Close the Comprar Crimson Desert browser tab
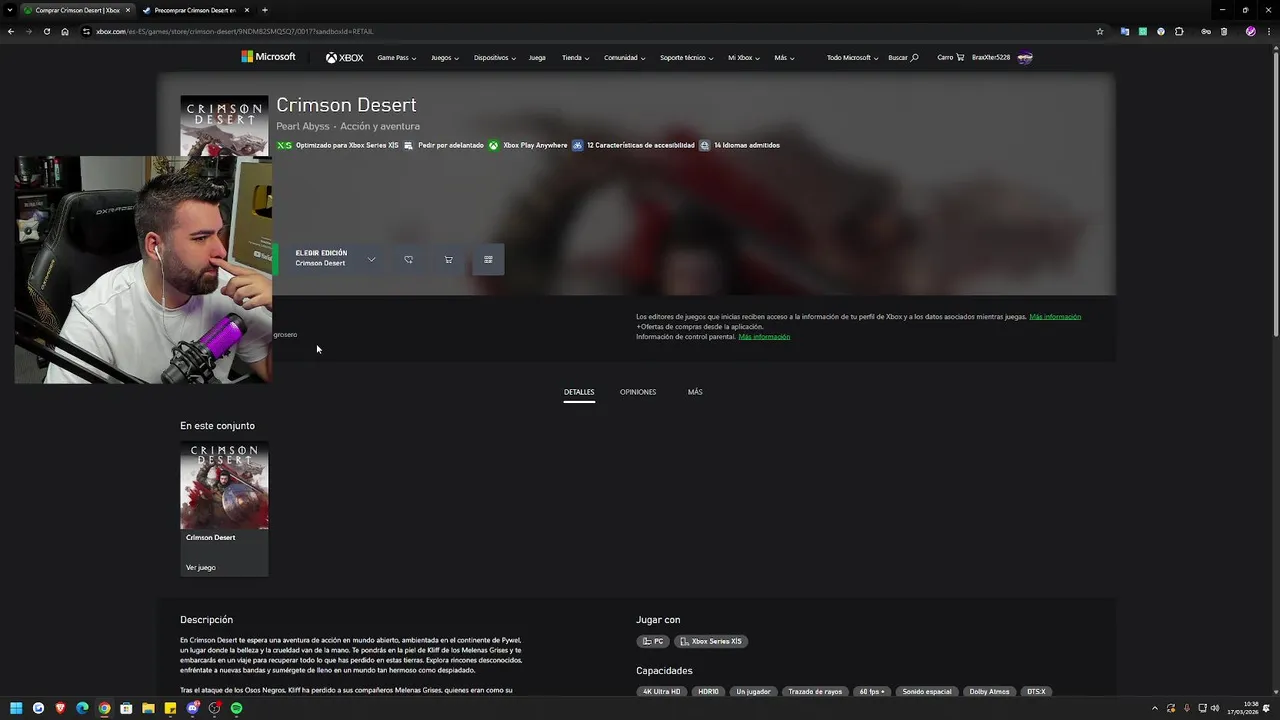 click(128, 10)
